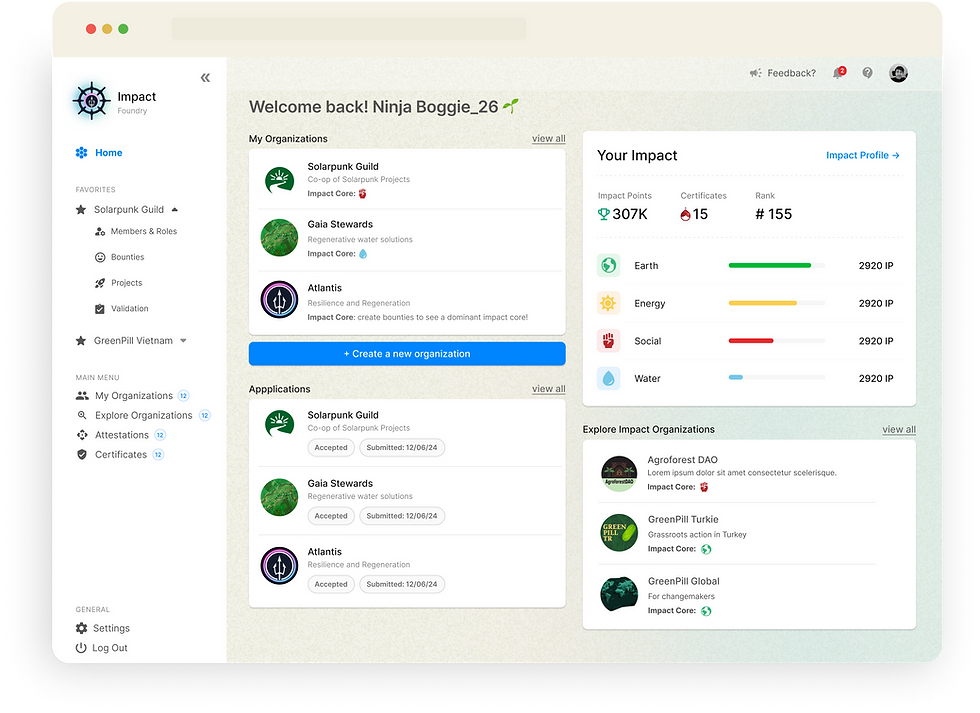
Task: Open Attestations in main menu
Action: coord(122,435)
